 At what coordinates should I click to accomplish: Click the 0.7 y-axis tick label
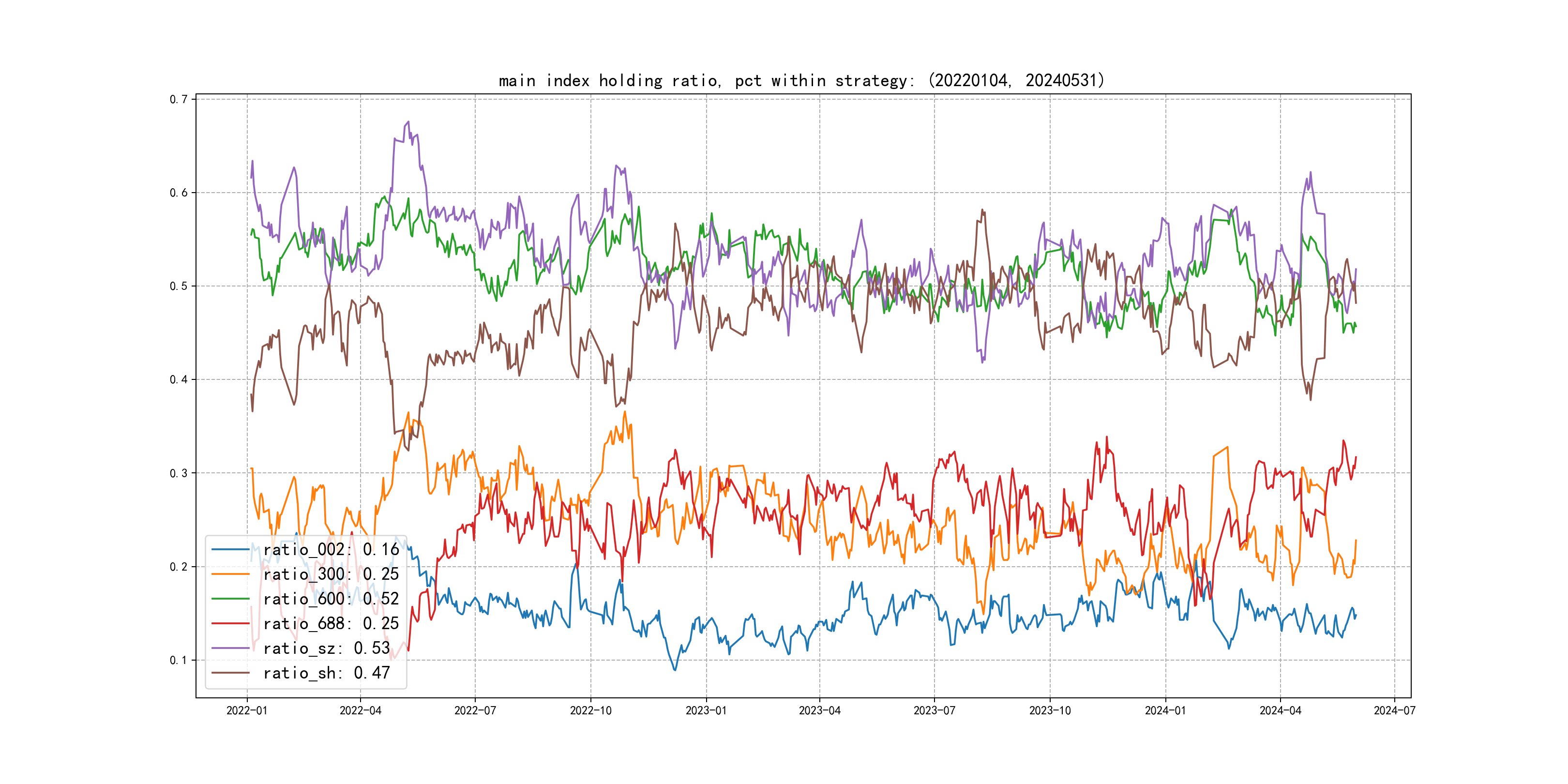(179, 99)
